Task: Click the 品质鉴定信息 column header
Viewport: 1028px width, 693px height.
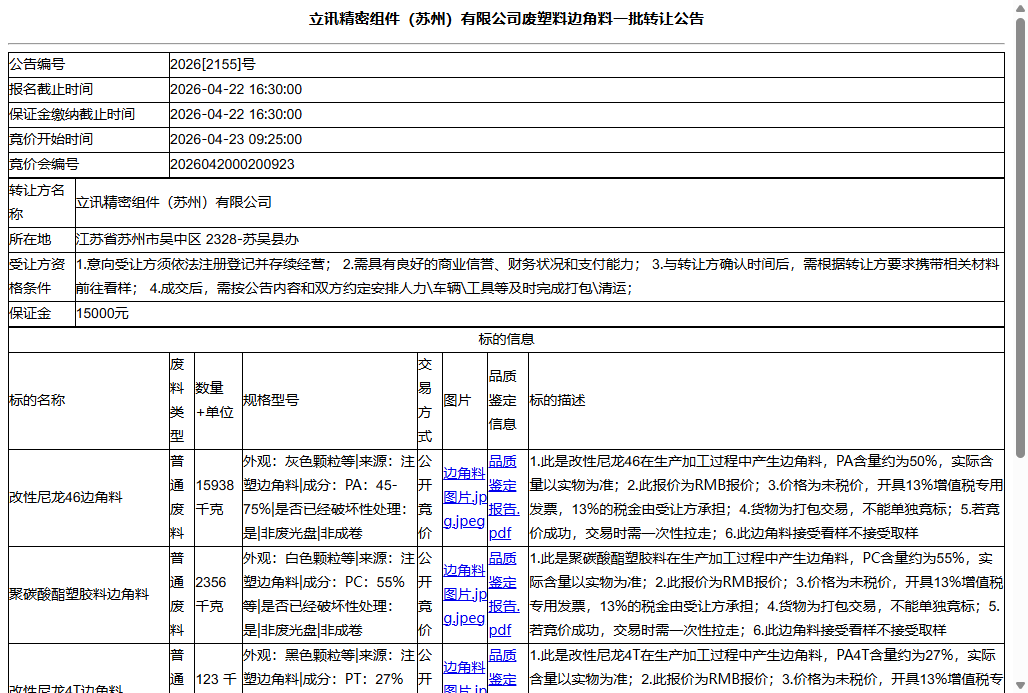Action: coord(508,401)
